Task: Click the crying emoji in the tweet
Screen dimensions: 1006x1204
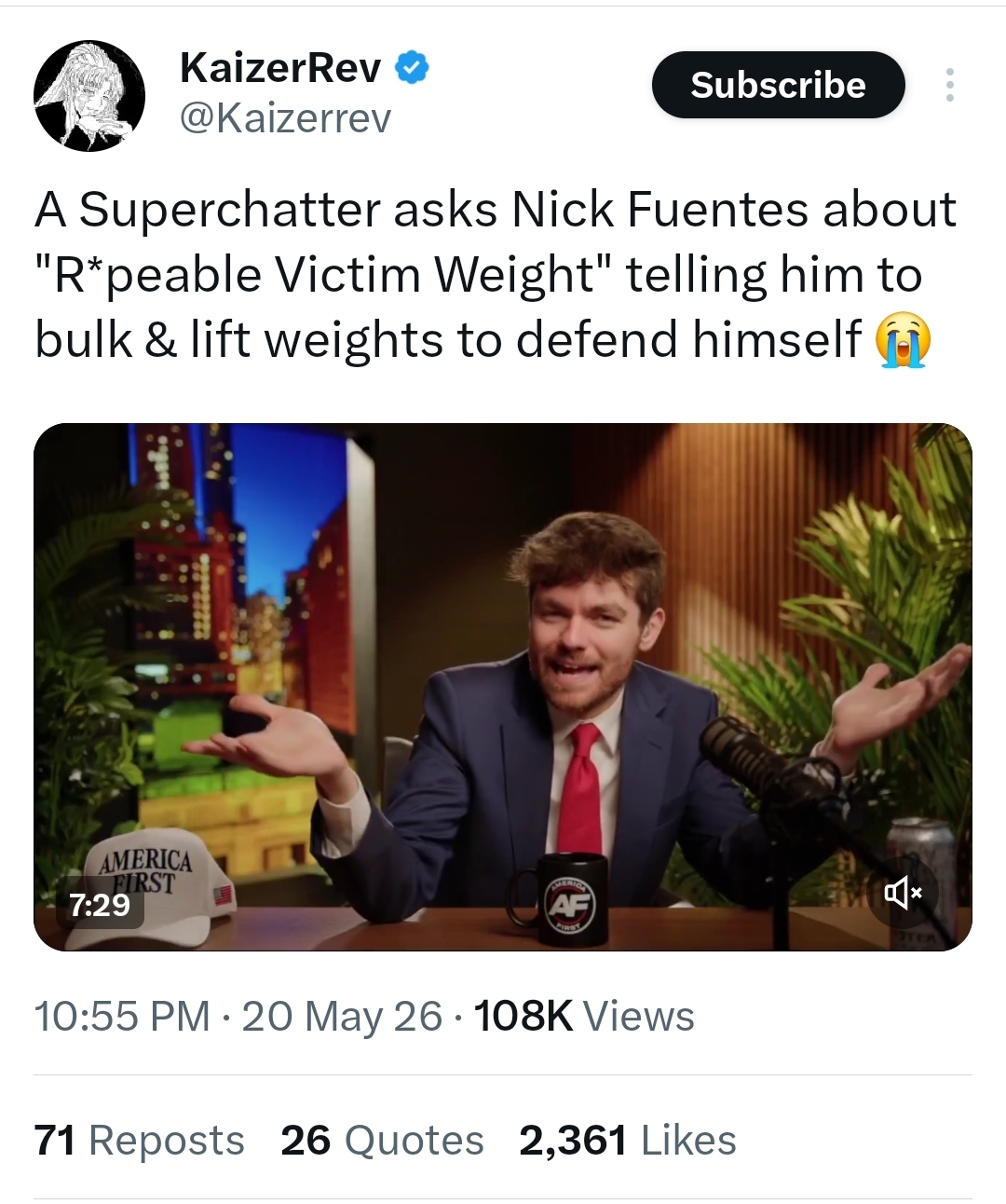Action: 903,339
